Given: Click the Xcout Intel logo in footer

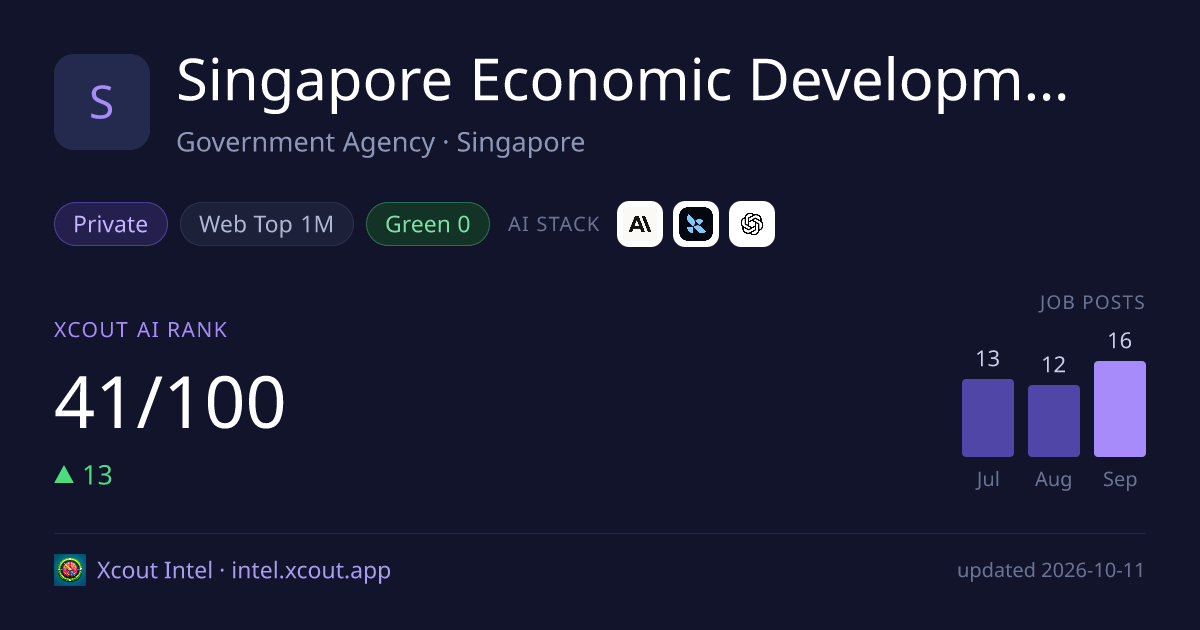Looking at the screenshot, I should [x=70, y=570].
